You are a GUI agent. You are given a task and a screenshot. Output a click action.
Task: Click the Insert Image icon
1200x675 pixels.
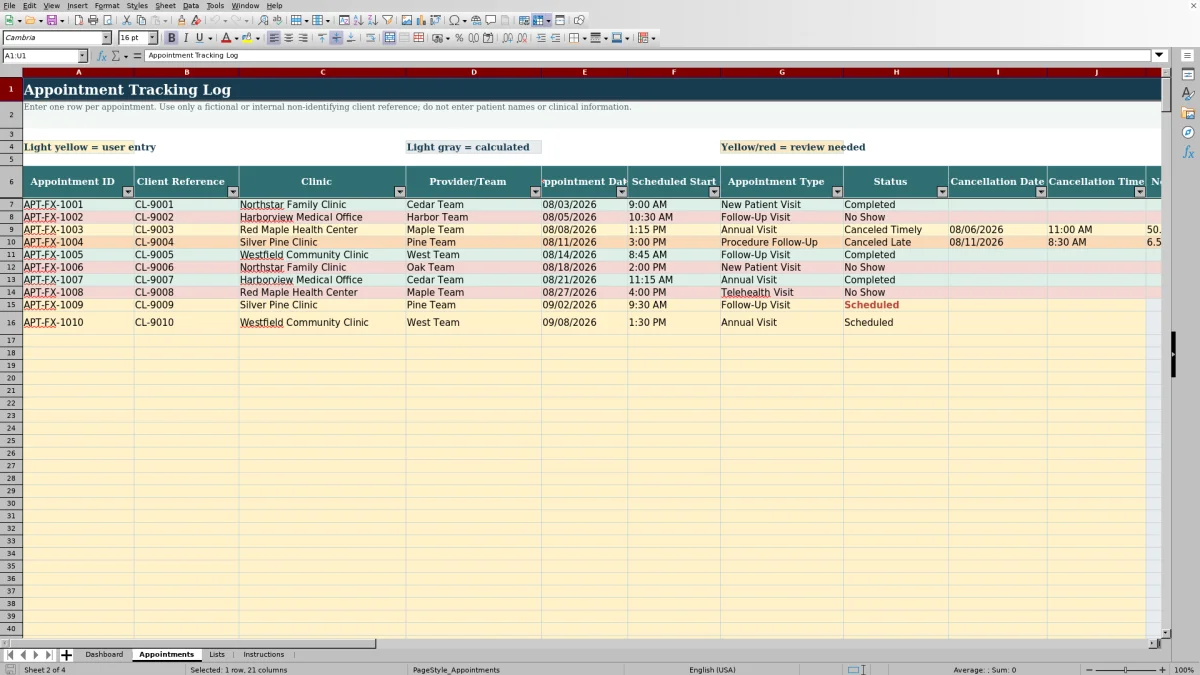pos(407,20)
